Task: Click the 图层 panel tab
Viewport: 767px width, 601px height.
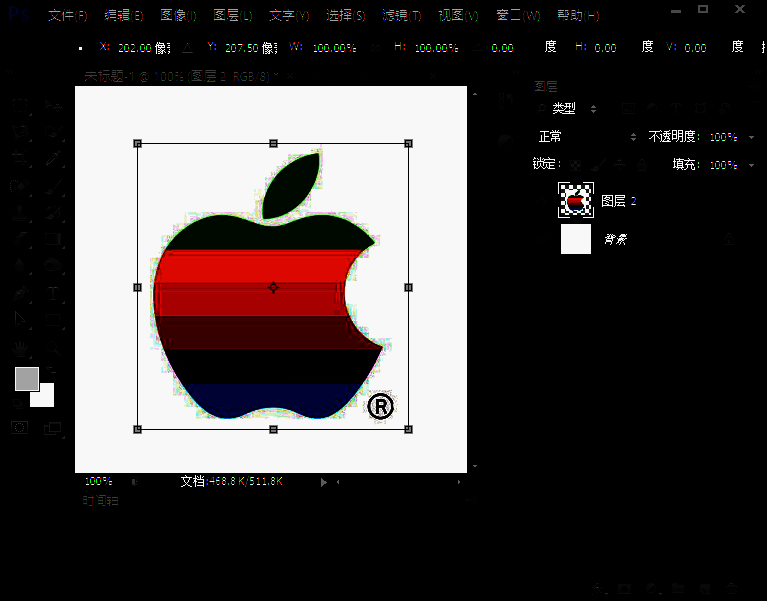Action: click(545, 87)
